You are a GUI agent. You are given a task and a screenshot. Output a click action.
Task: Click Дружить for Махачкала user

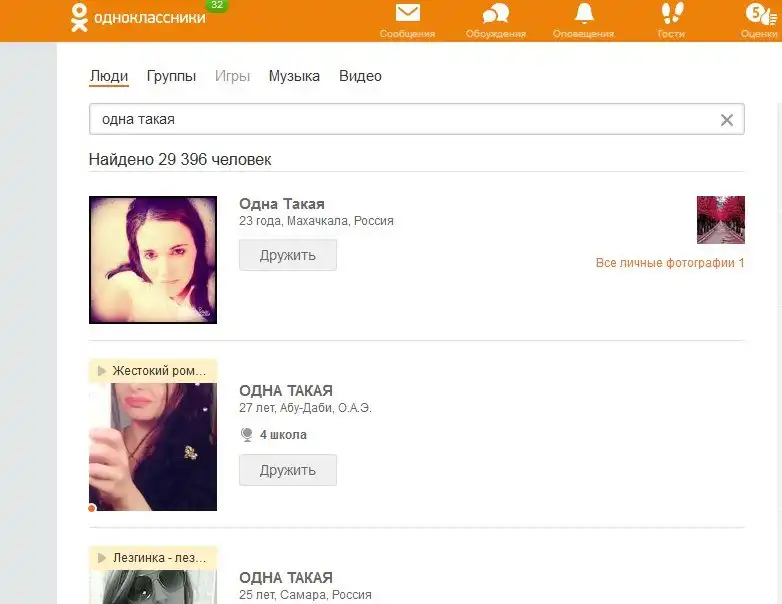(287, 255)
